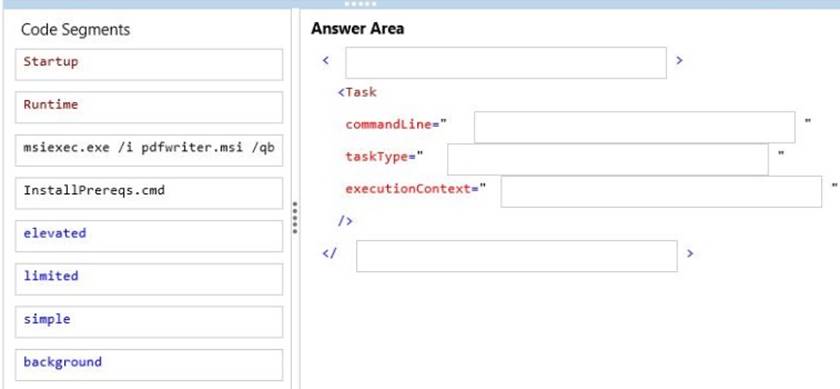Click the taskType answer box
Image resolution: width=840 pixels, height=389 pixels.
(608, 159)
